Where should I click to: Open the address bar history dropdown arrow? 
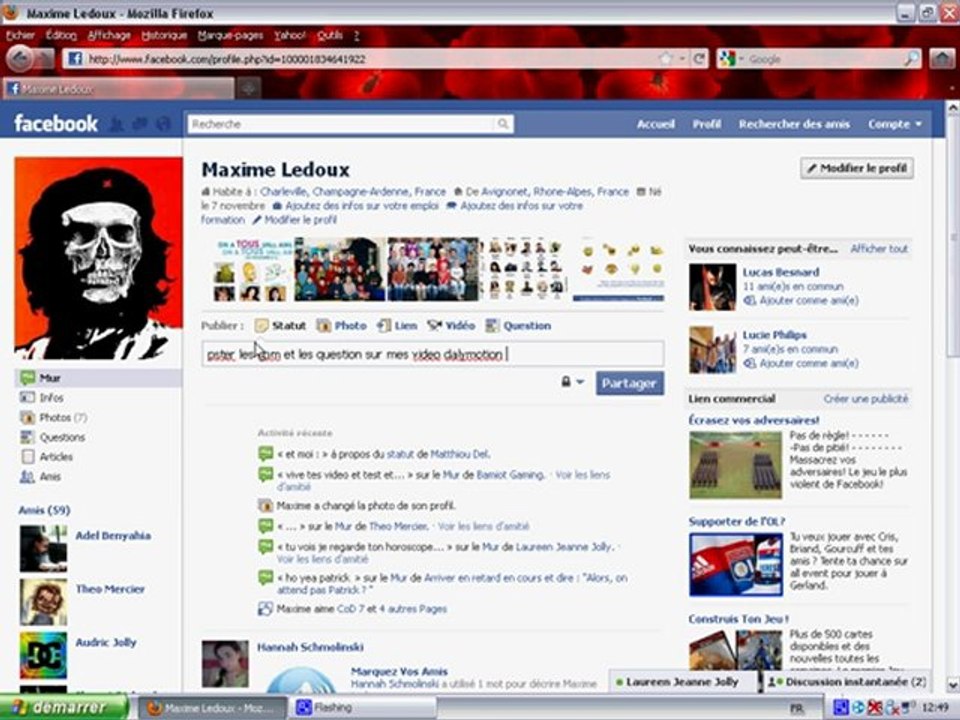682,59
